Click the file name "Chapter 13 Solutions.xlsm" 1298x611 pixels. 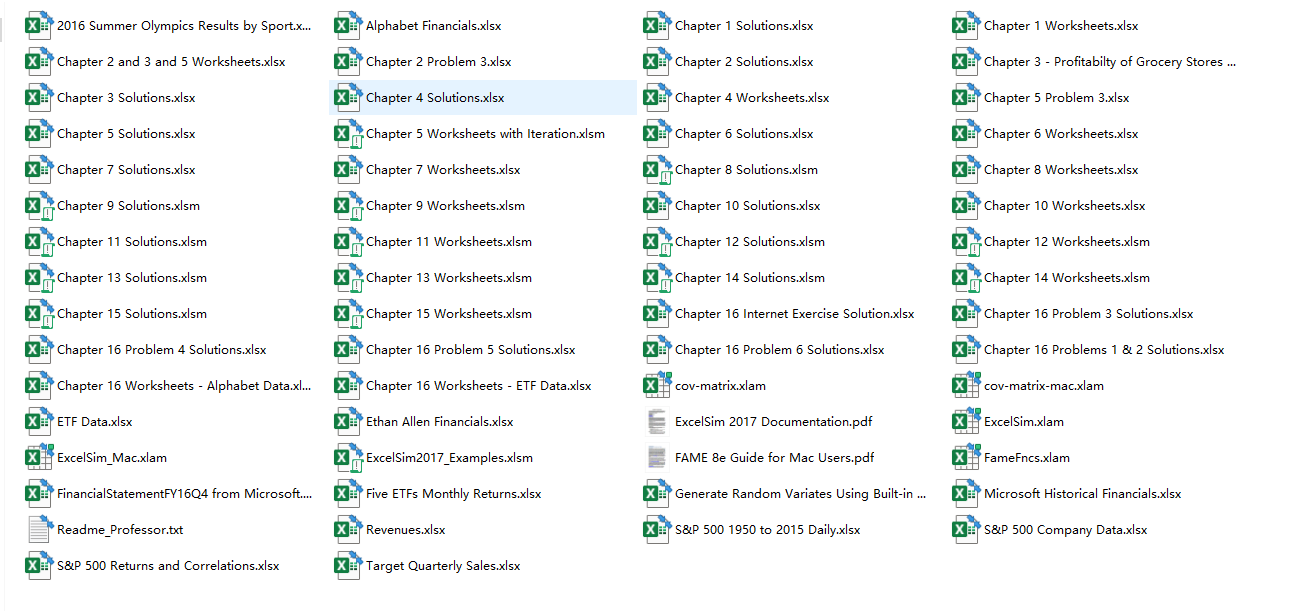click(x=132, y=278)
